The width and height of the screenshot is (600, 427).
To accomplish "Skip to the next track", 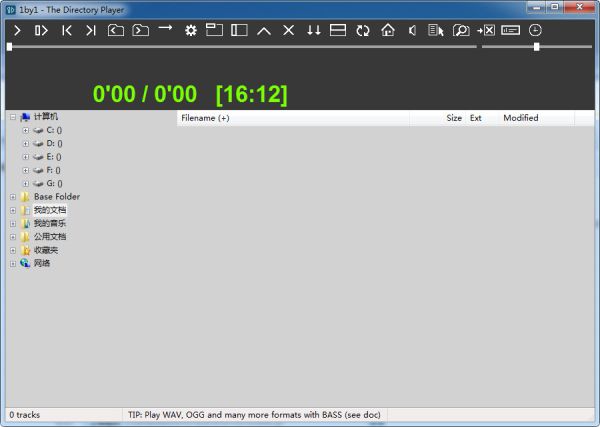I will (x=91, y=30).
